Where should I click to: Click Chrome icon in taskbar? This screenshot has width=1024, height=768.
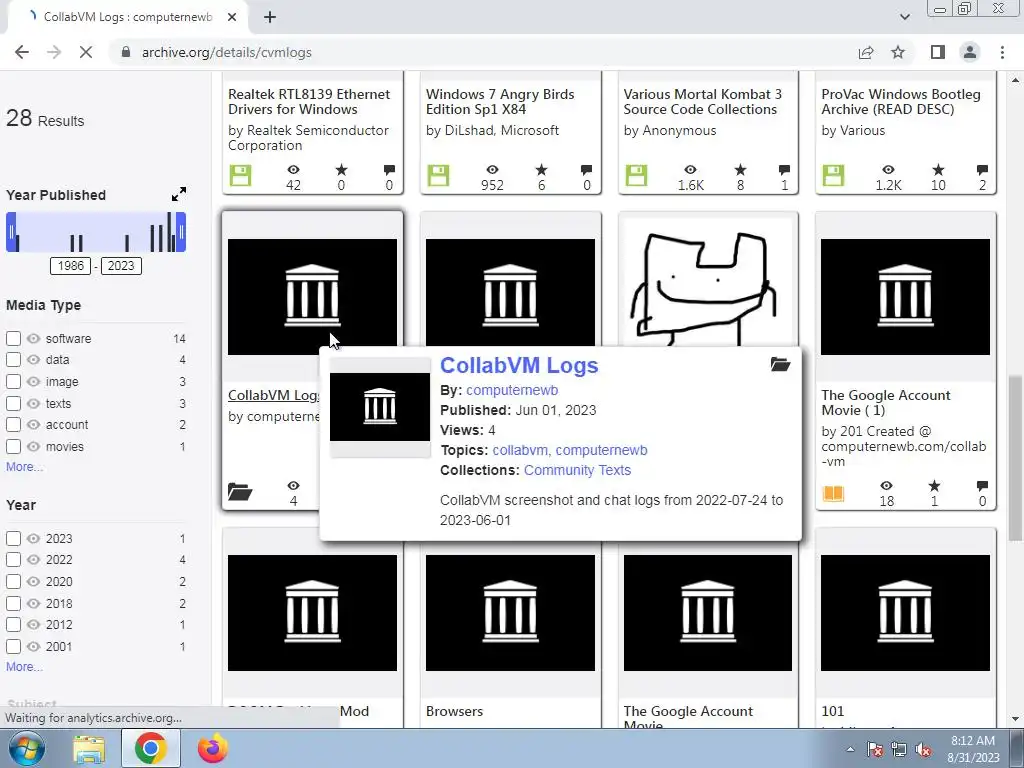click(x=150, y=748)
